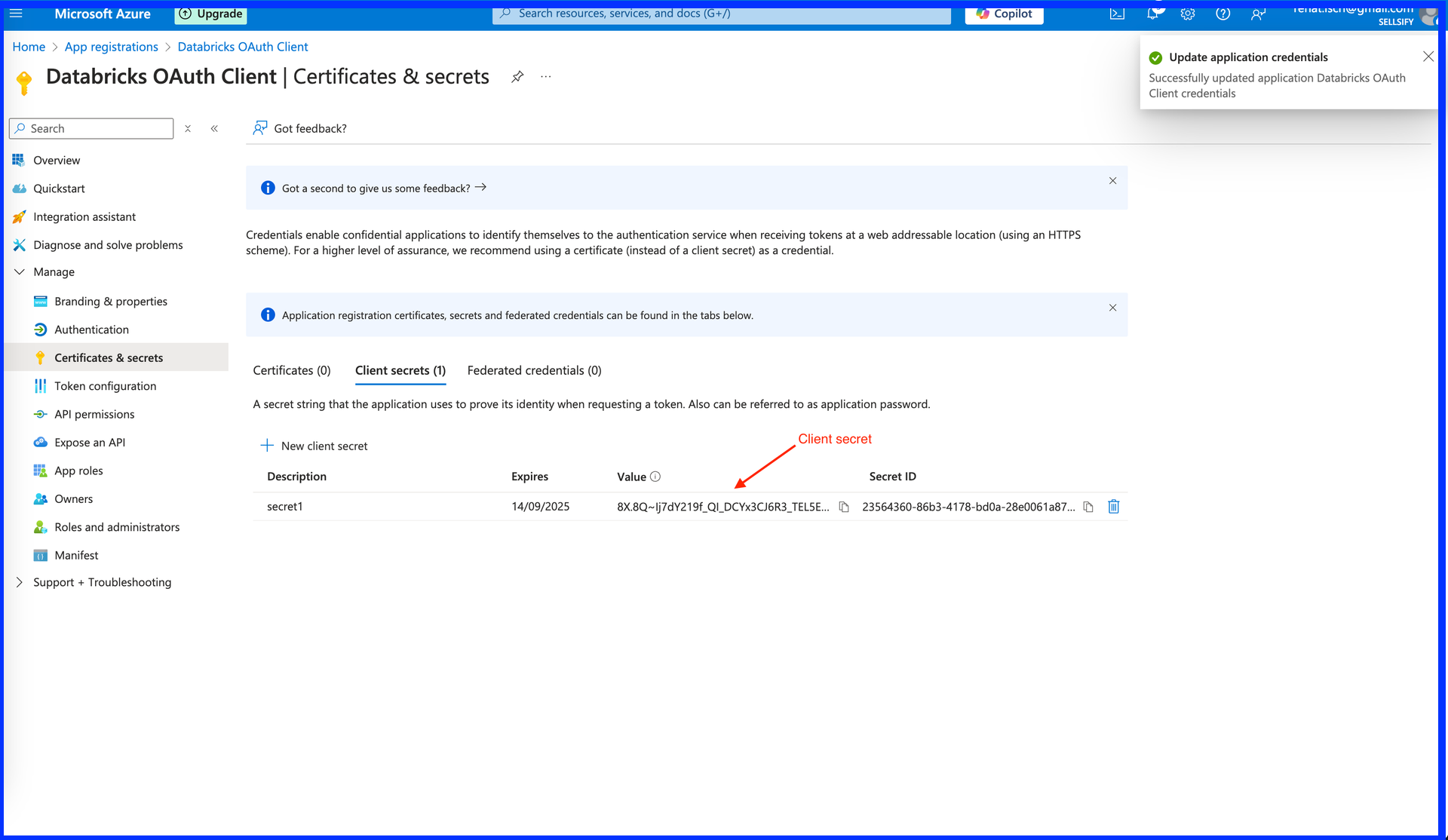Select the secret value text 8X.8Q~...
Screen dimensions: 1448x840
[722, 507]
